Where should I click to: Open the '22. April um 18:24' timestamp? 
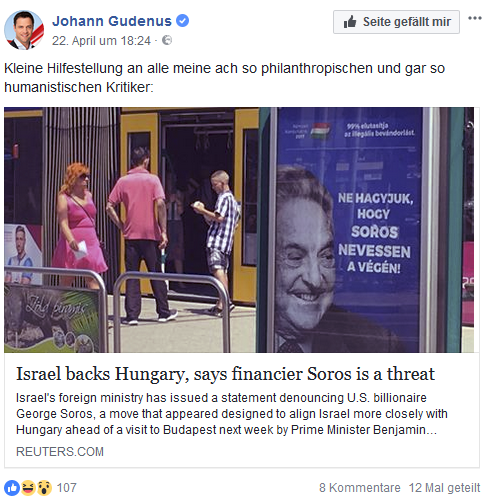click(x=101, y=41)
